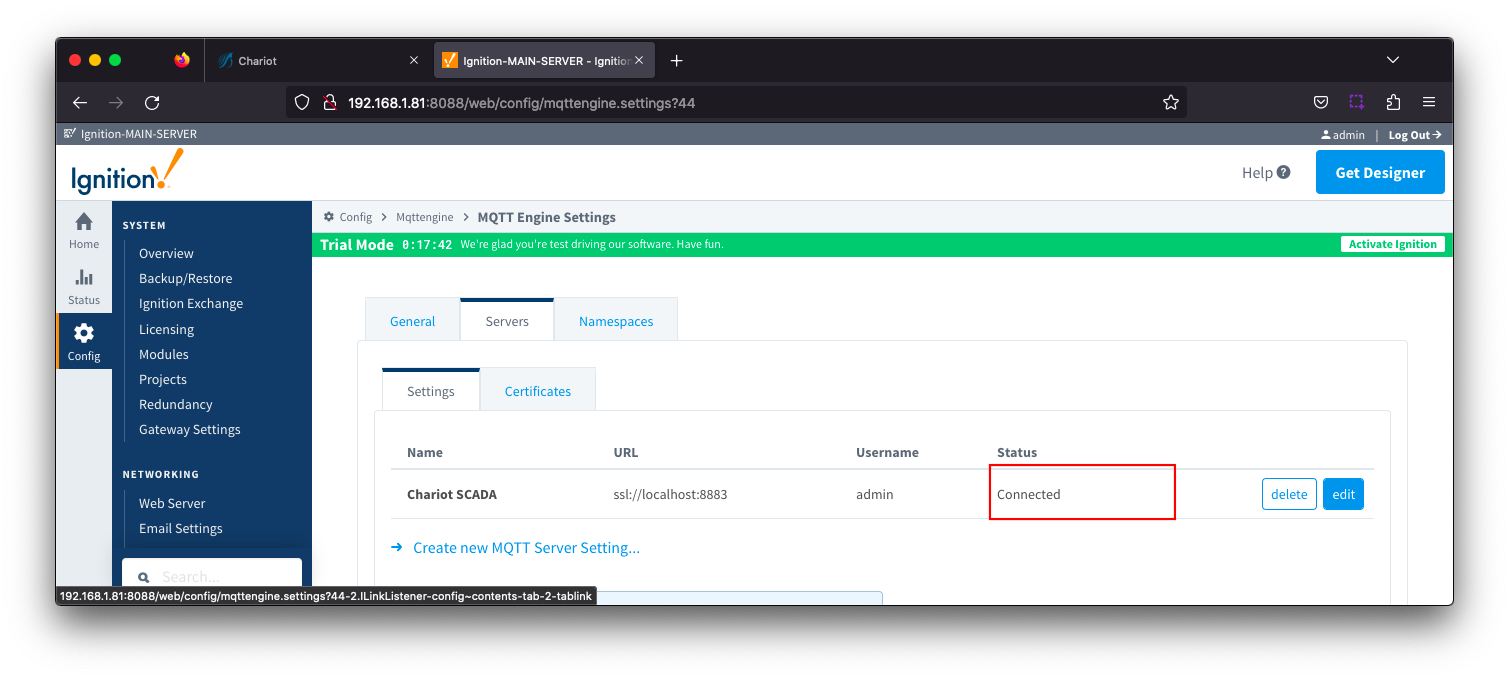Open Ignition Exchange in sidebar
Image resolution: width=1509 pixels, height=679 pixels.
pos(191,304)
